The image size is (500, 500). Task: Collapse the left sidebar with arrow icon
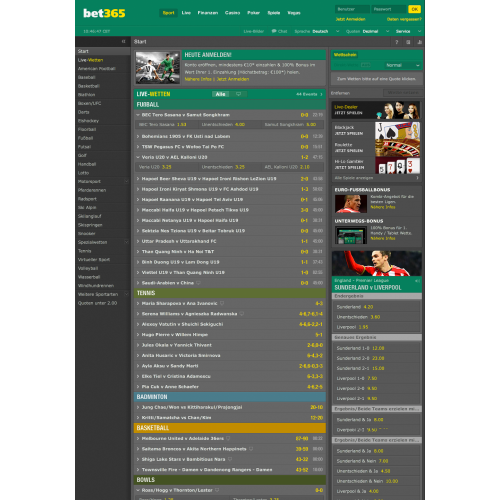coord(124,41)
